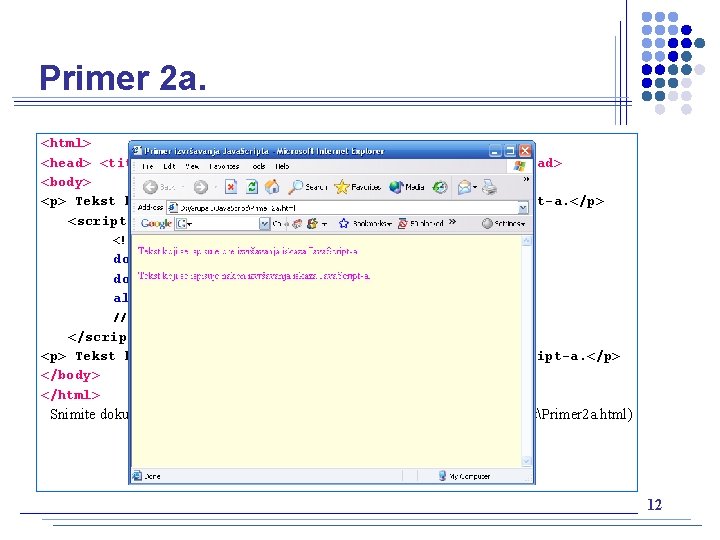Click the scrollbar up arrow
Screen dimensions: 720x540
tap(527, 241)
